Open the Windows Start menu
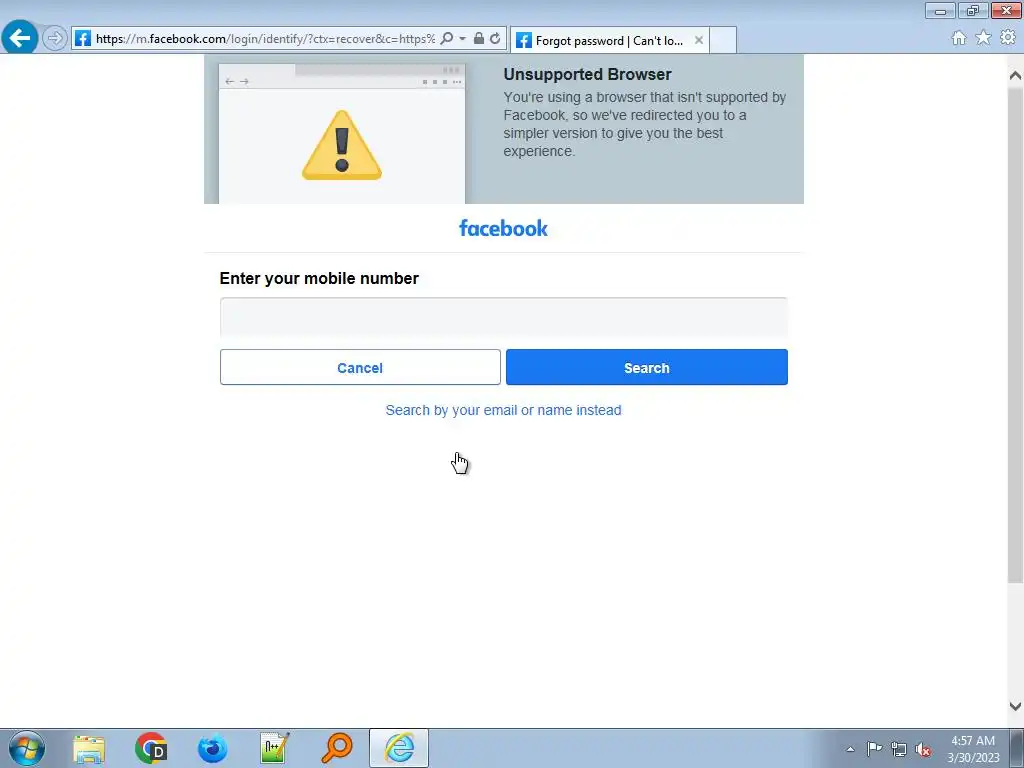Viewport: 1024px width, 768px height. pyautogui.click(x=27, y=748)
